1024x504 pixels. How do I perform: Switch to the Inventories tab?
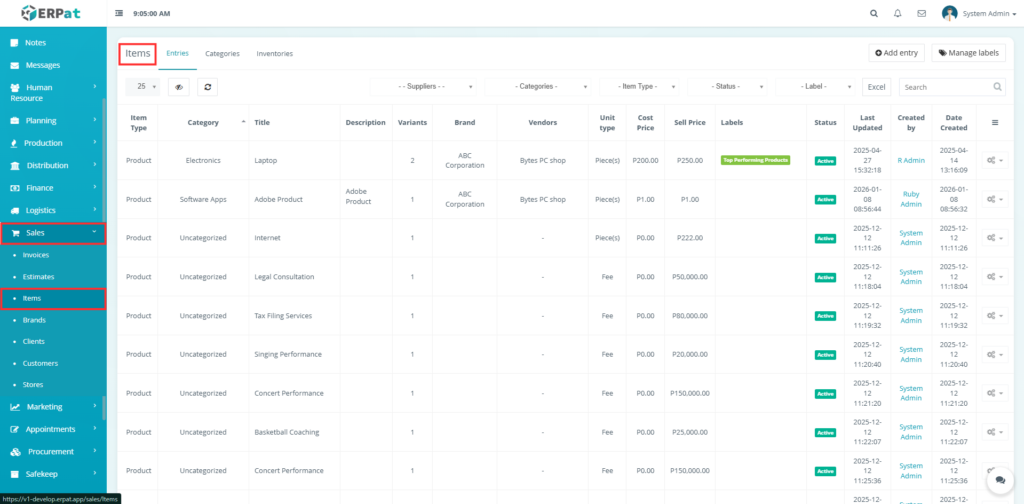pyautogui.click(x=274, y=53)
